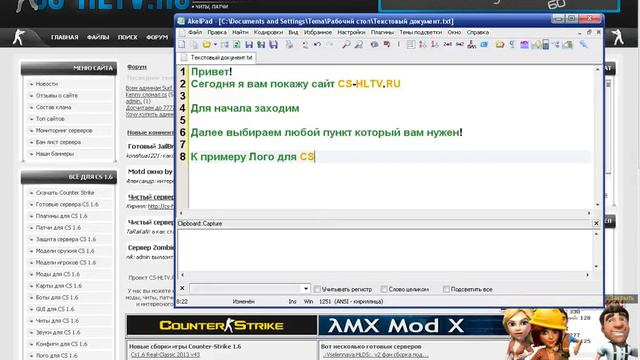Open 'Мониторинг серверов' site menu link

(x=64, y=131)
